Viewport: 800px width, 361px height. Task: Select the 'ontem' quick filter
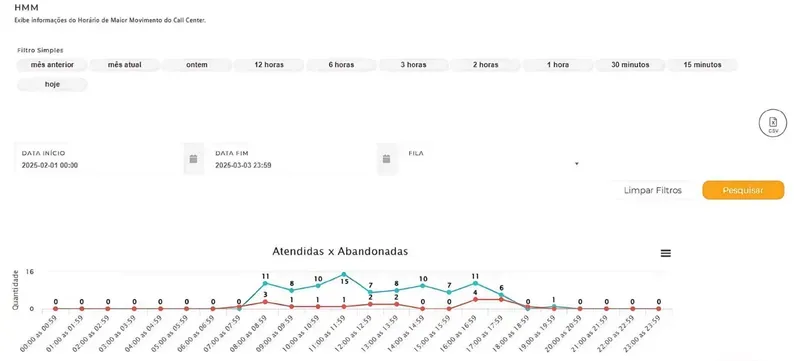tap(197, 65)
